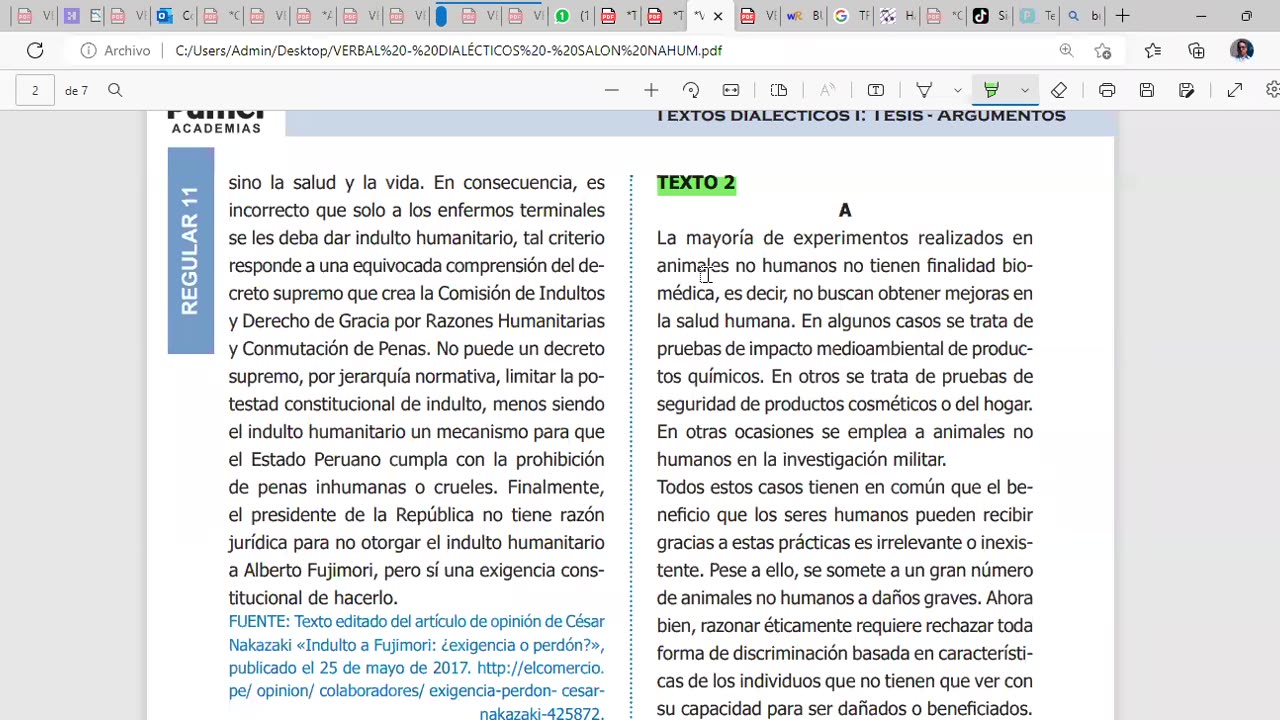Viewport: 1280px width, 720px height.
Task: Rotate the PDF page
Action: tap(691, 90)
